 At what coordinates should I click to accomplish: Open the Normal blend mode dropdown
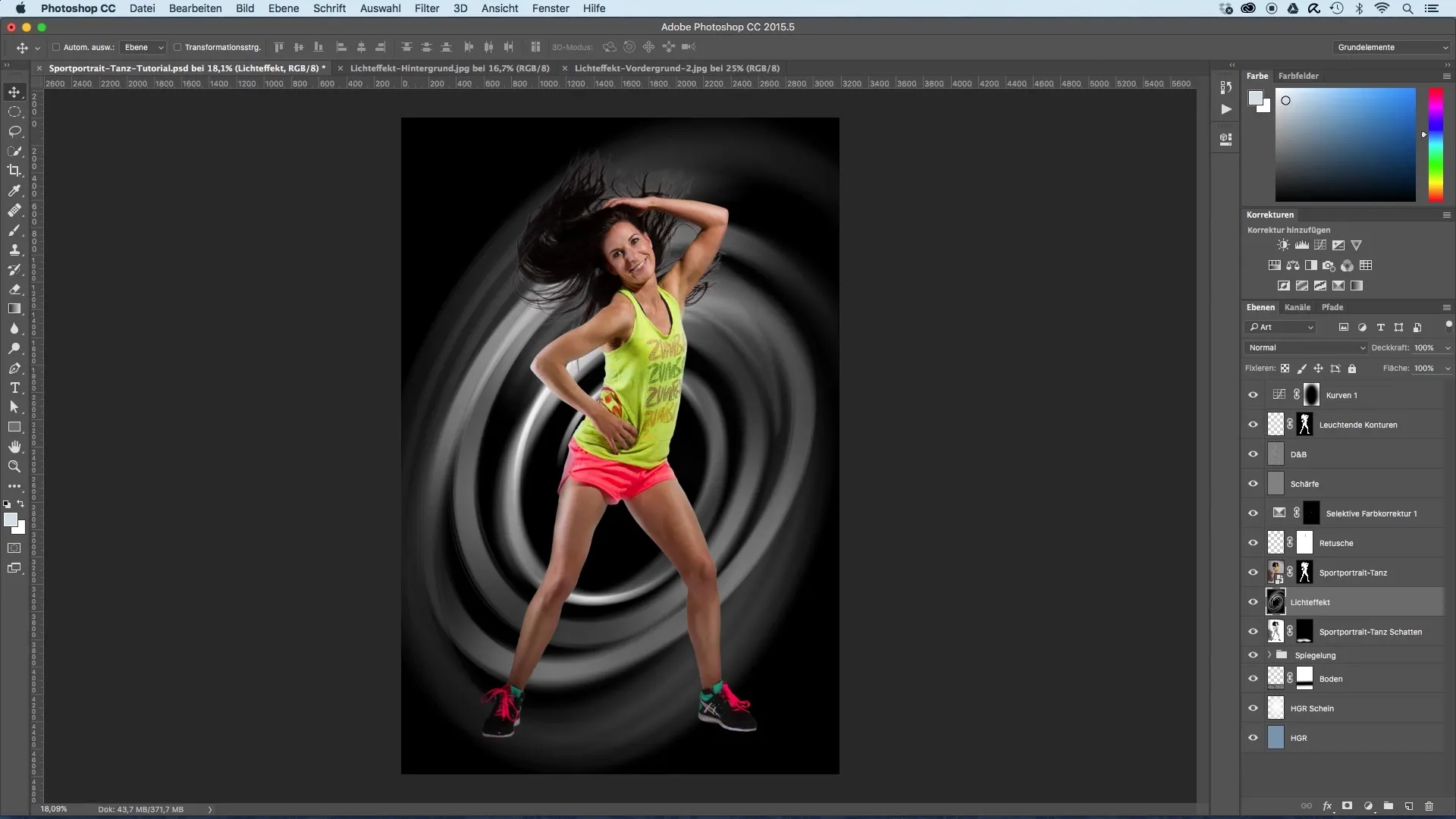click(x=1306, y=347)
